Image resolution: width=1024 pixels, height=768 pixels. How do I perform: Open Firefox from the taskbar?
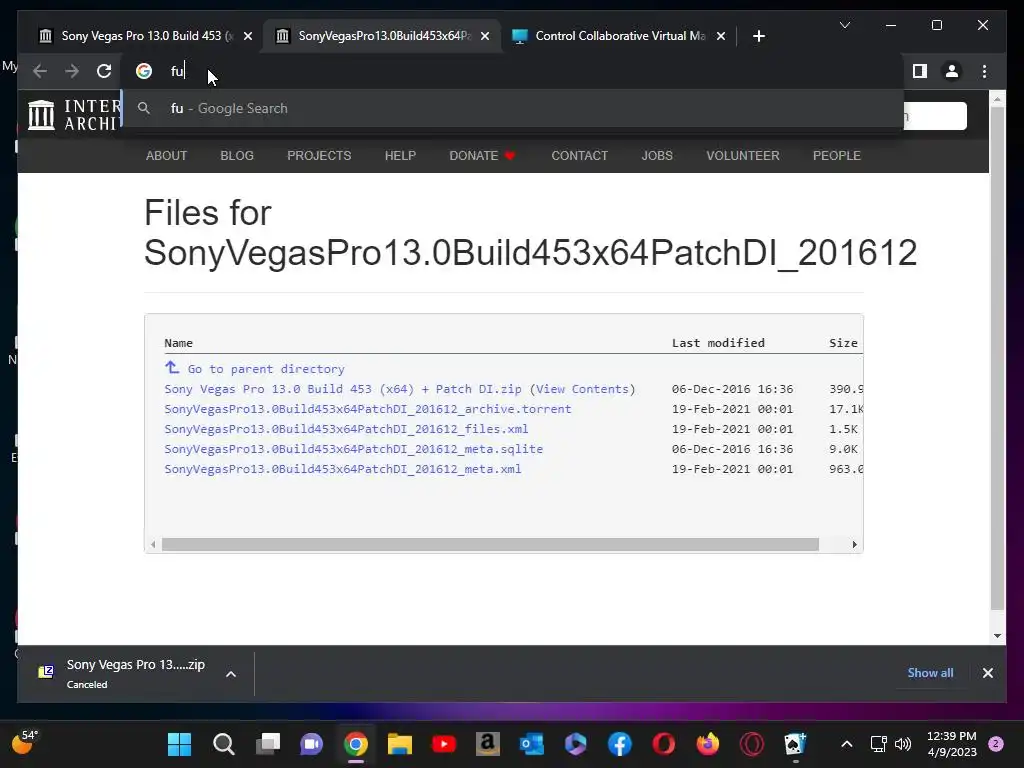tap(707, 744)
